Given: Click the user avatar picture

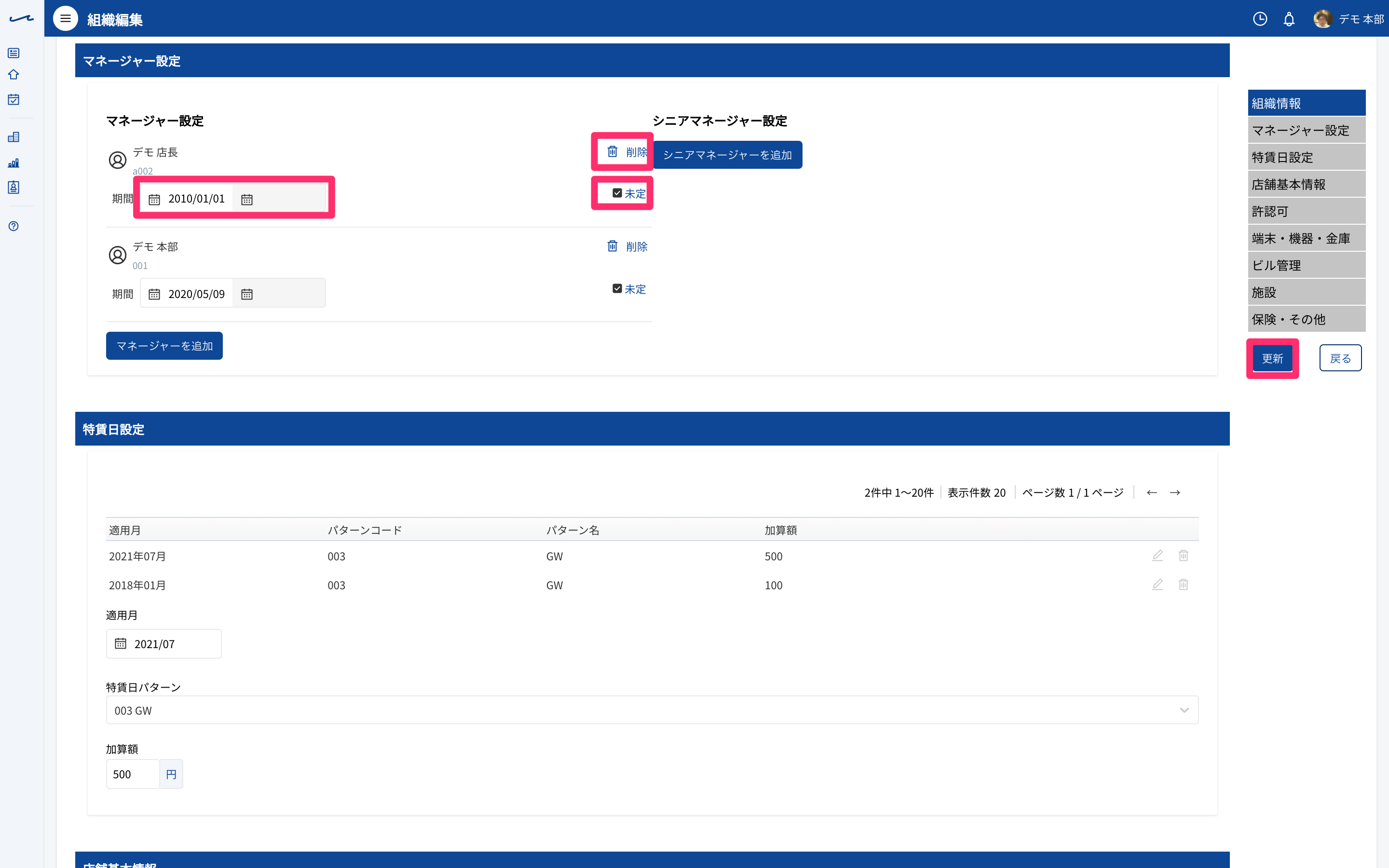Looking at the screenshot, I should tap(1322, 19).
